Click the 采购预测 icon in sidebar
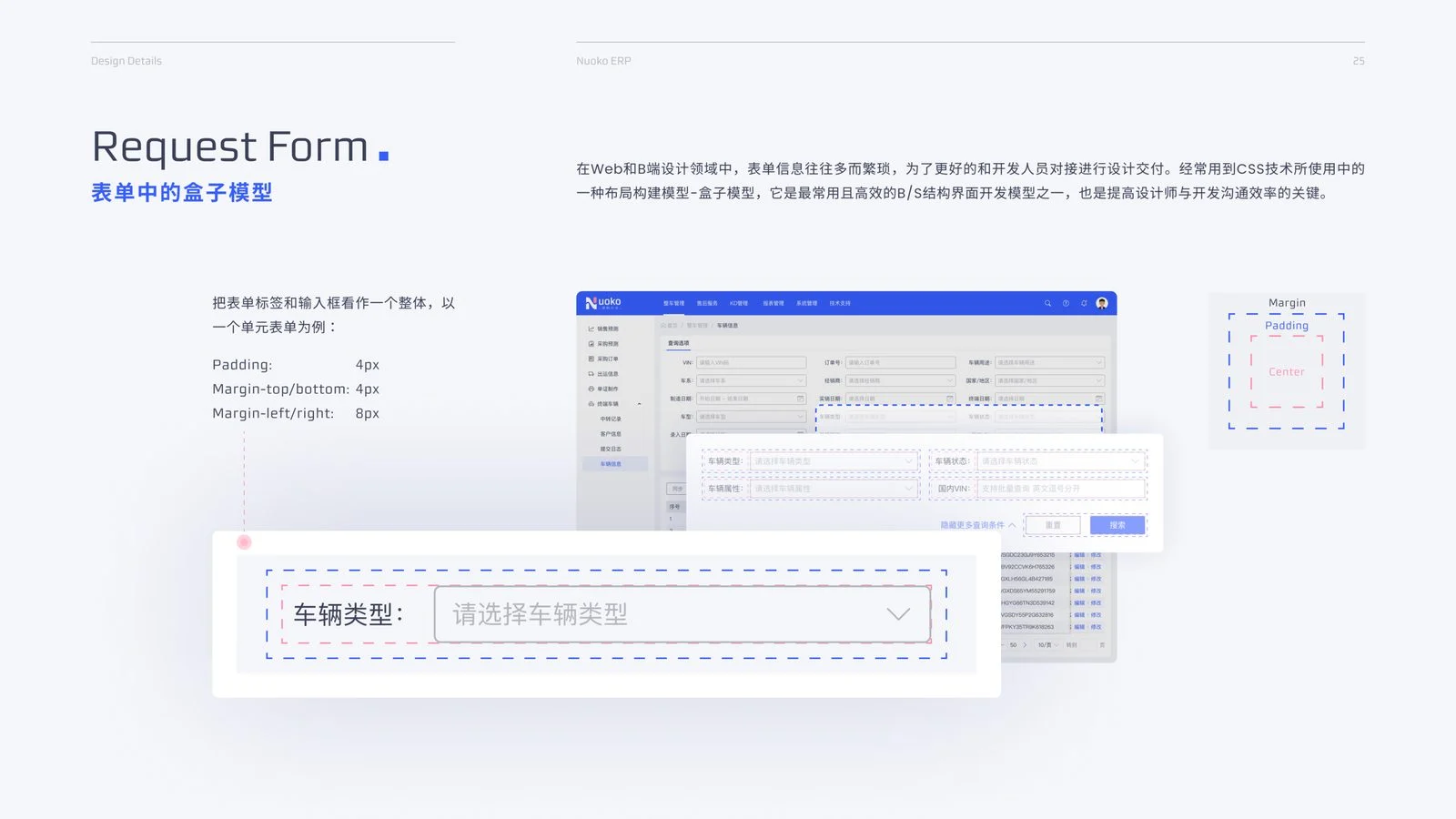This screenshot has width=1456, height=819. 591,344
